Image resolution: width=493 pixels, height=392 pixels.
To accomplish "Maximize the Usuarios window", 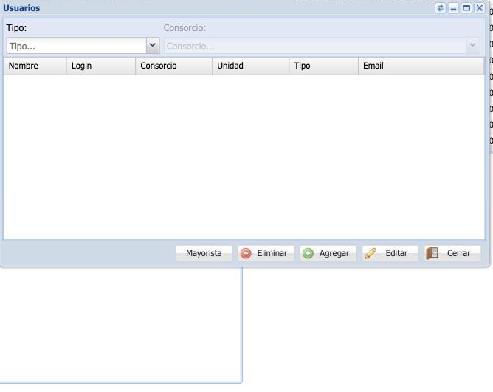I will (x=466, y=8).
